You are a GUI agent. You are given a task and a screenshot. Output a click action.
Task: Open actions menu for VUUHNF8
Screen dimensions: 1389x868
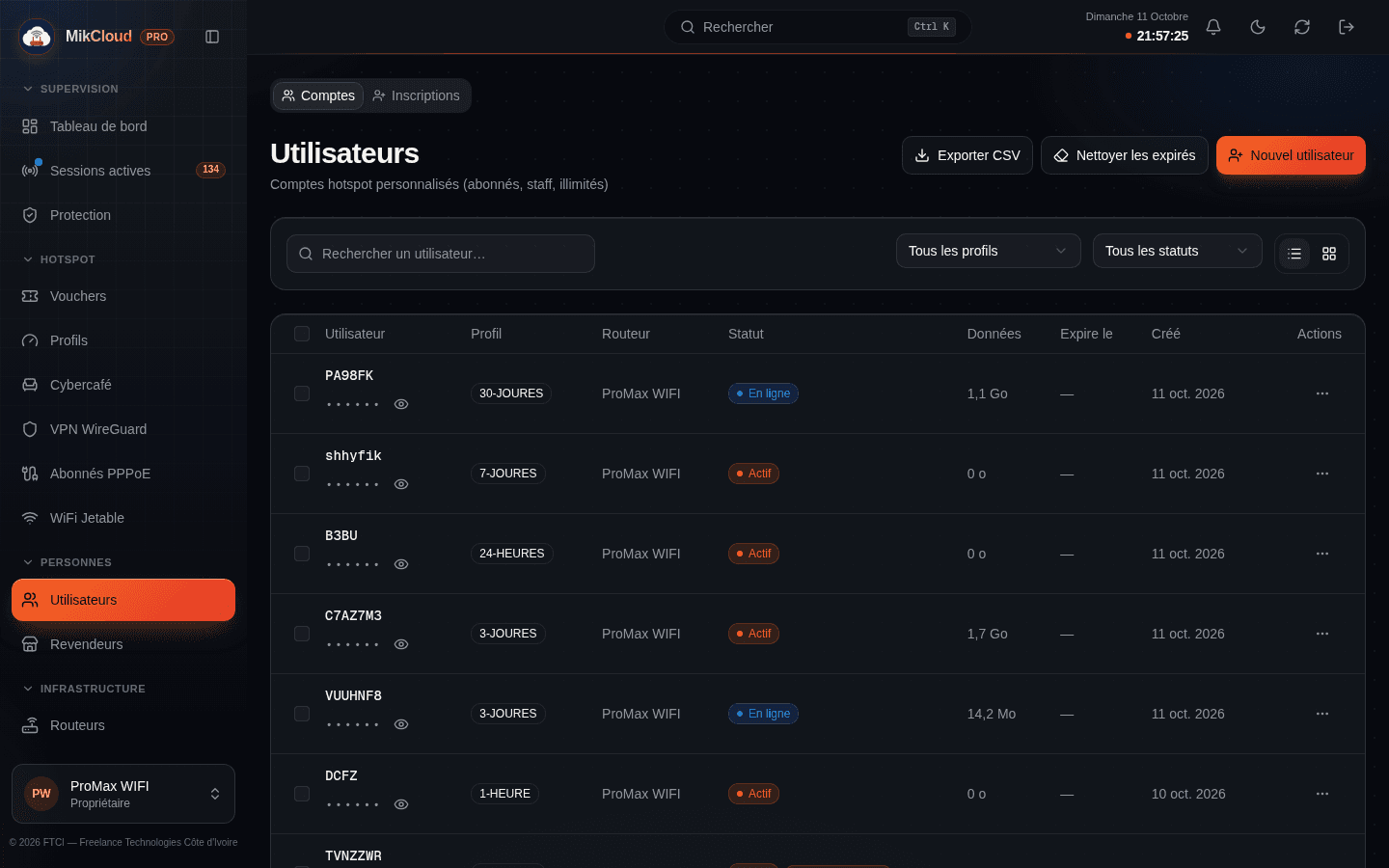(1322, 714)
